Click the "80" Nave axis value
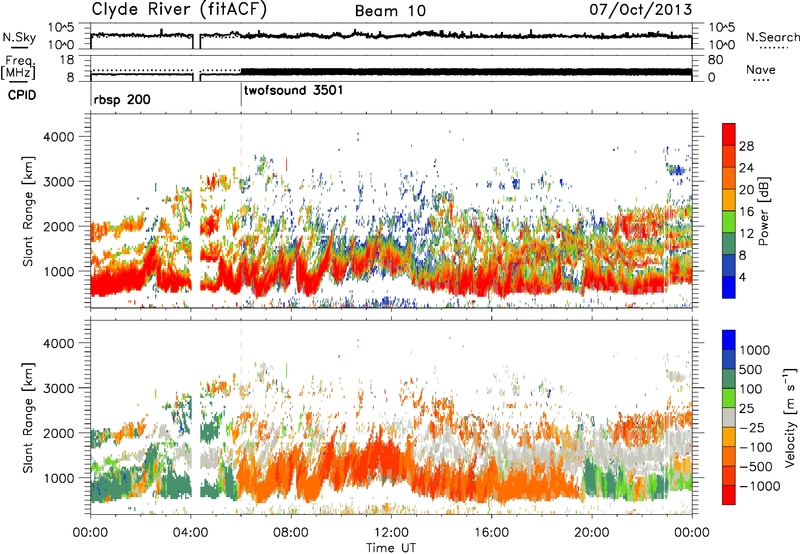 pyautogui.click(x=715, y=60)
